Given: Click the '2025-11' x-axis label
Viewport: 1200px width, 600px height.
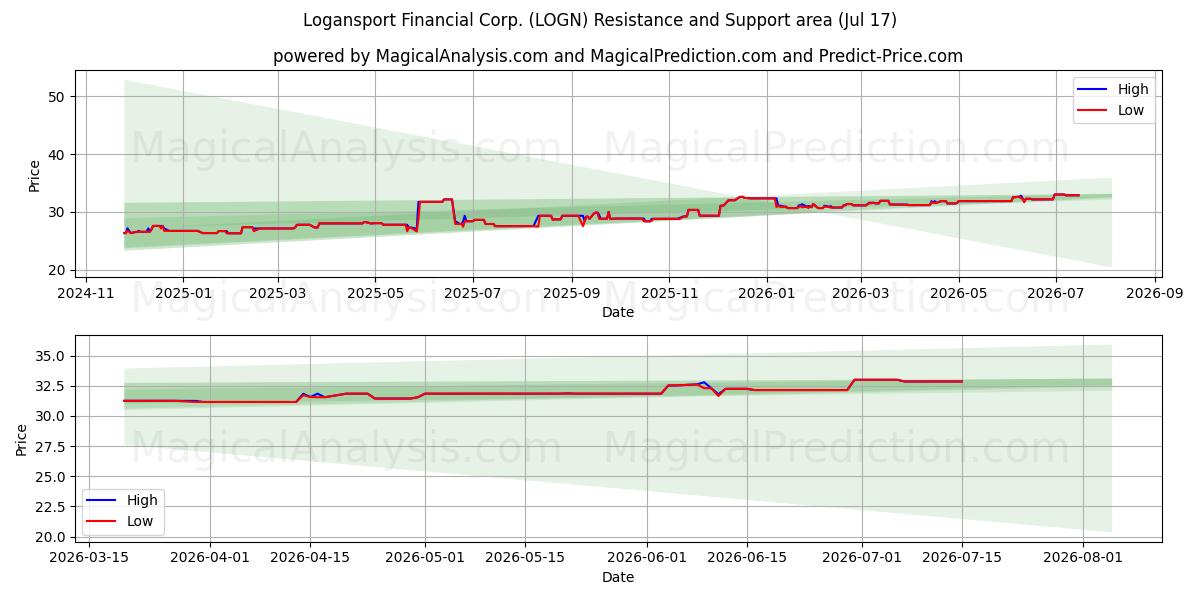Looking at the screenshot, I should point(669,295).
